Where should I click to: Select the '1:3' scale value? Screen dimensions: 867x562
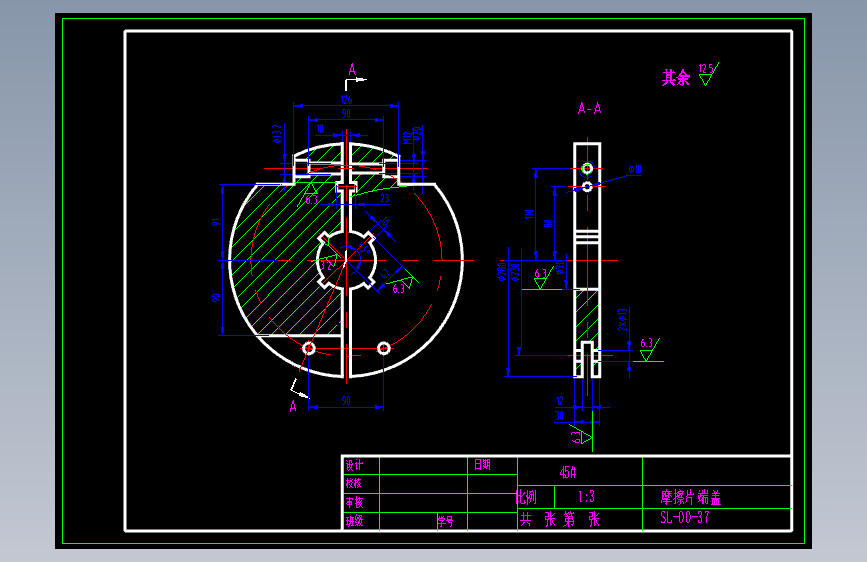point(586,497)
